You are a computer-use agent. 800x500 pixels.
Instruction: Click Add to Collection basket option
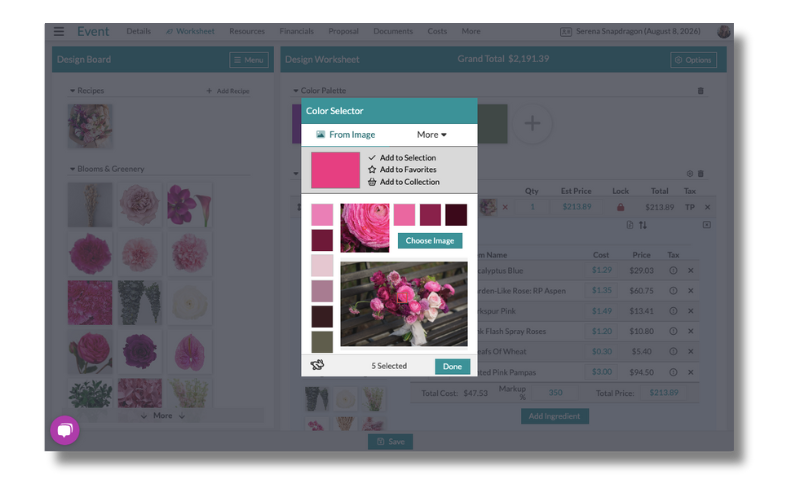(403, 182)
